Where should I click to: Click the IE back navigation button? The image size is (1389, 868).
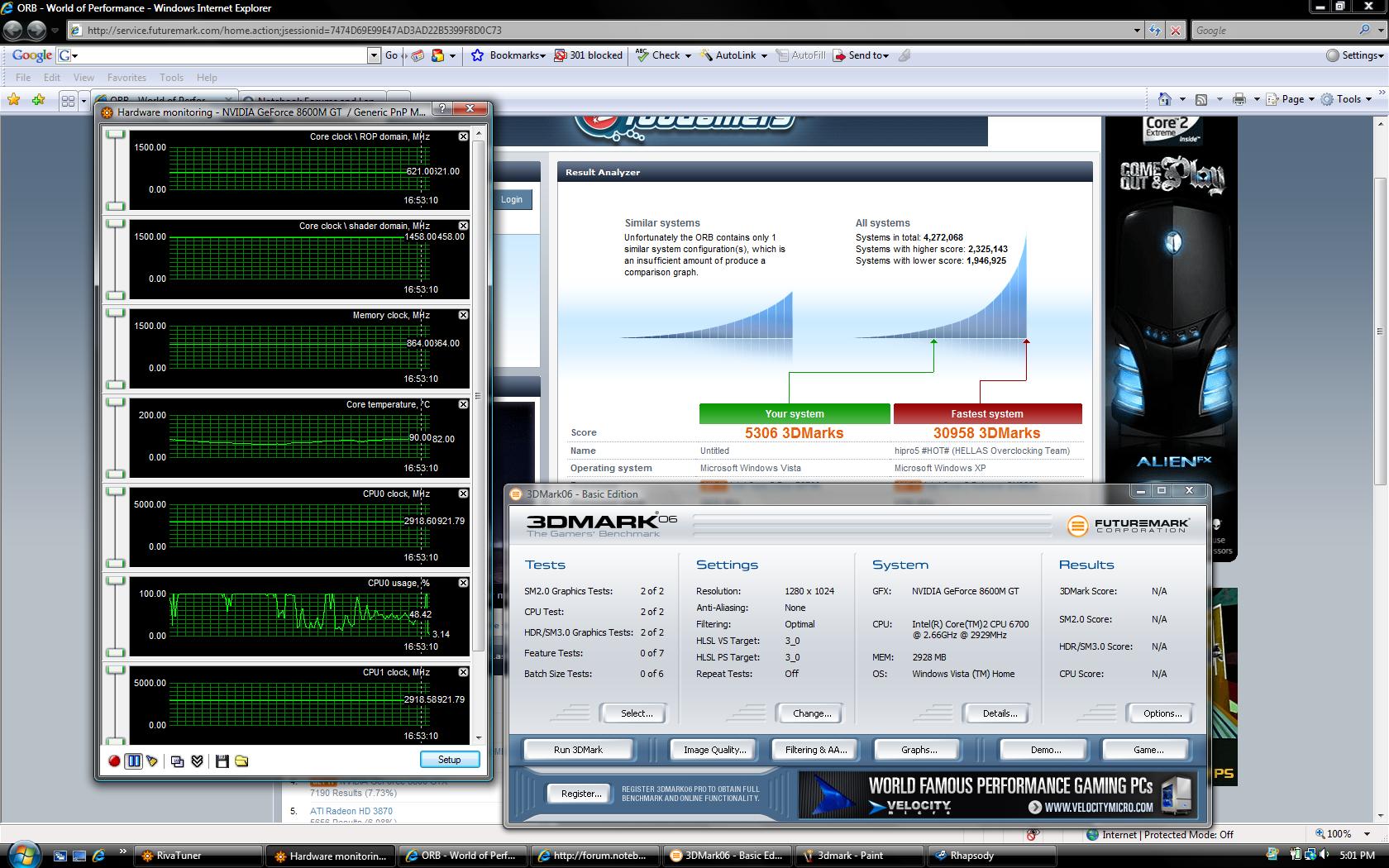click(12, 31)
